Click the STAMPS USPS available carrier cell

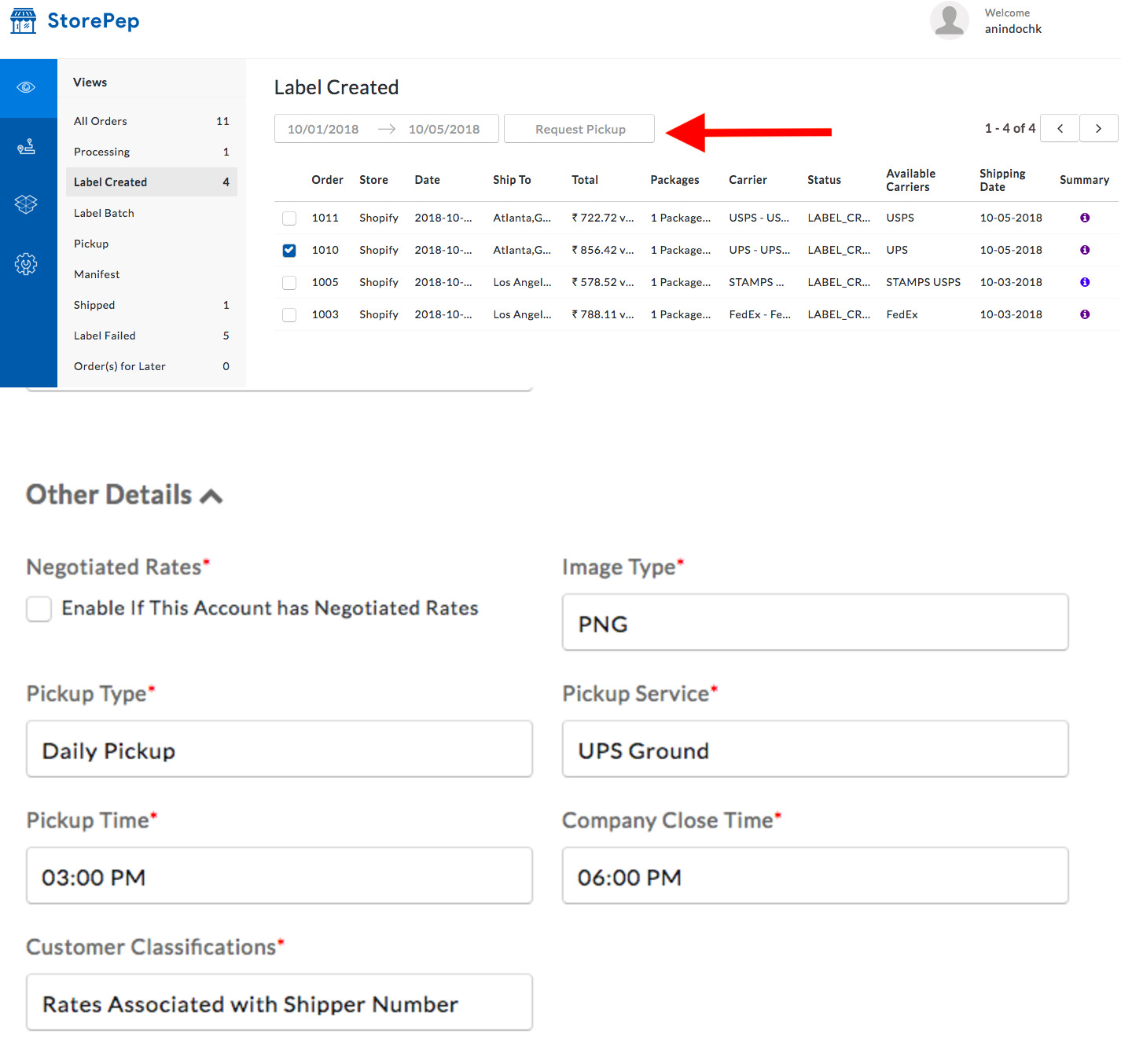923,282
